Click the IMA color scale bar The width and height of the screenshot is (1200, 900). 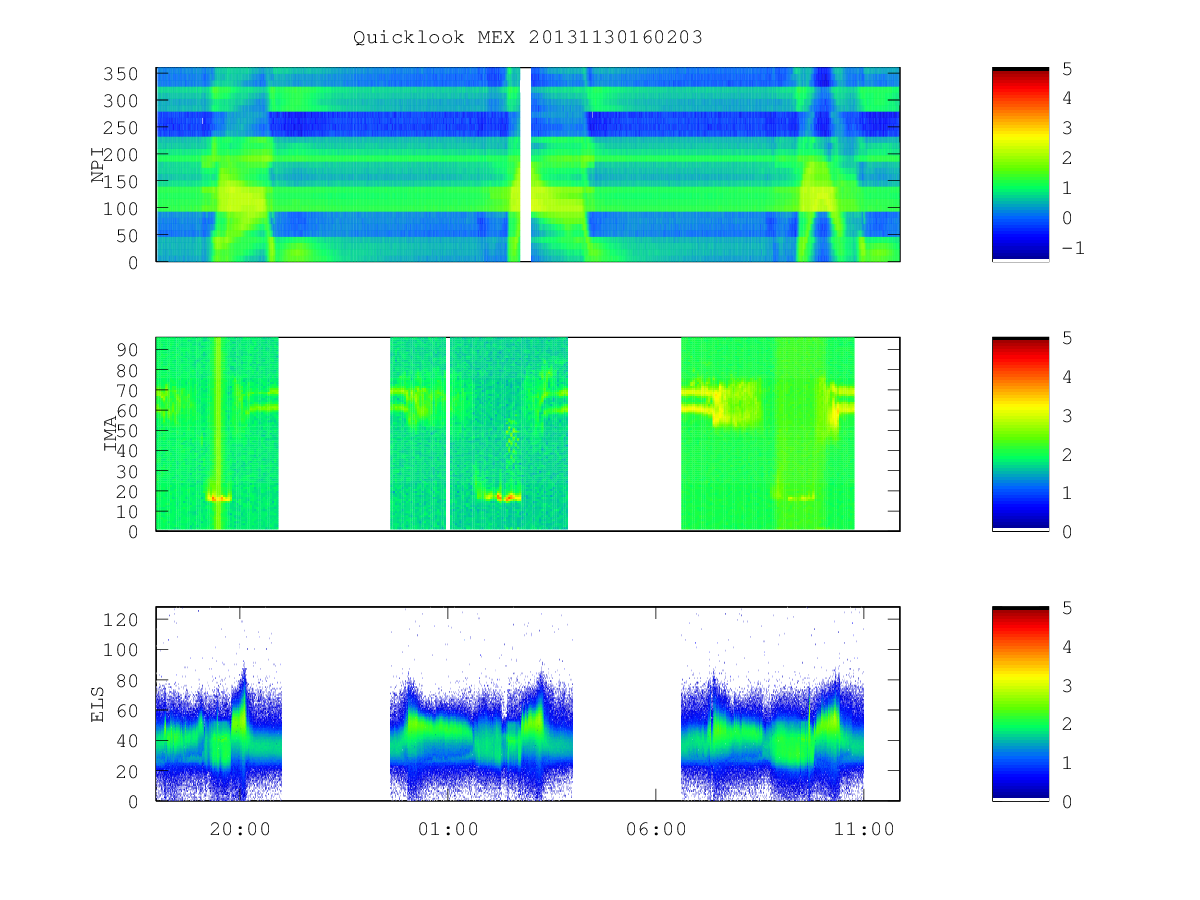[x=1020, y=434]
